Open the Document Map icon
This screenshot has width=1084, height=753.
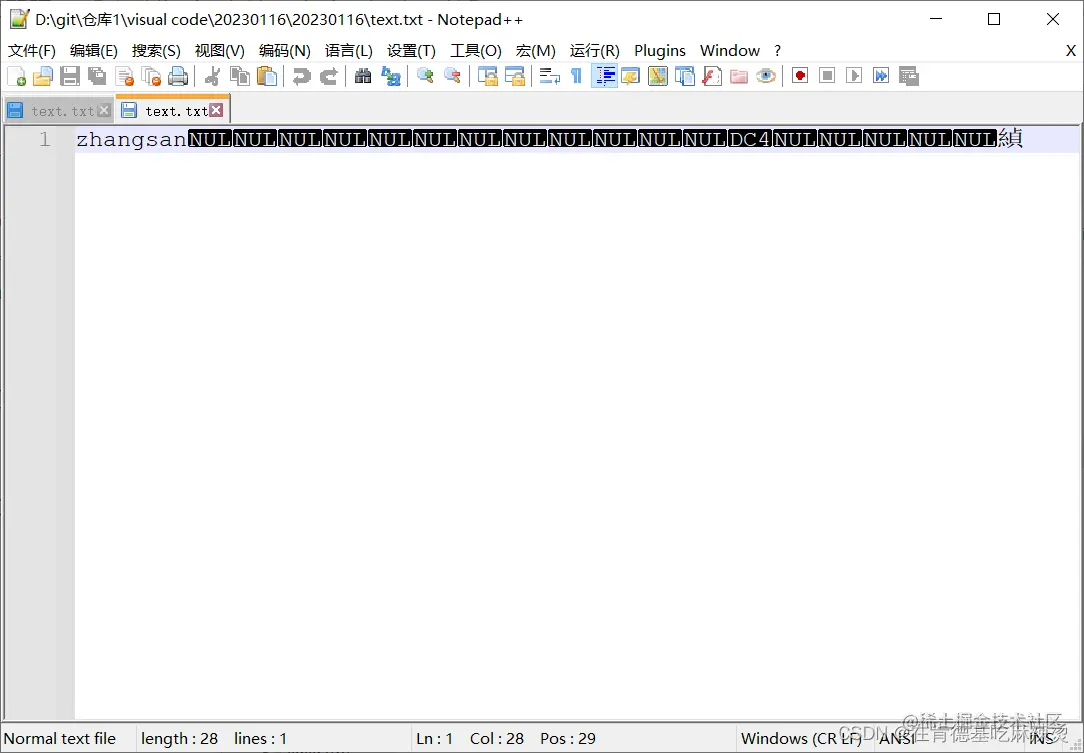point(657,76)
